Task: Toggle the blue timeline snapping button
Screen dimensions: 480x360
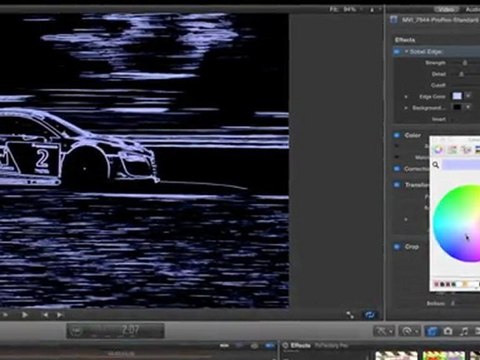Action: 269,346
